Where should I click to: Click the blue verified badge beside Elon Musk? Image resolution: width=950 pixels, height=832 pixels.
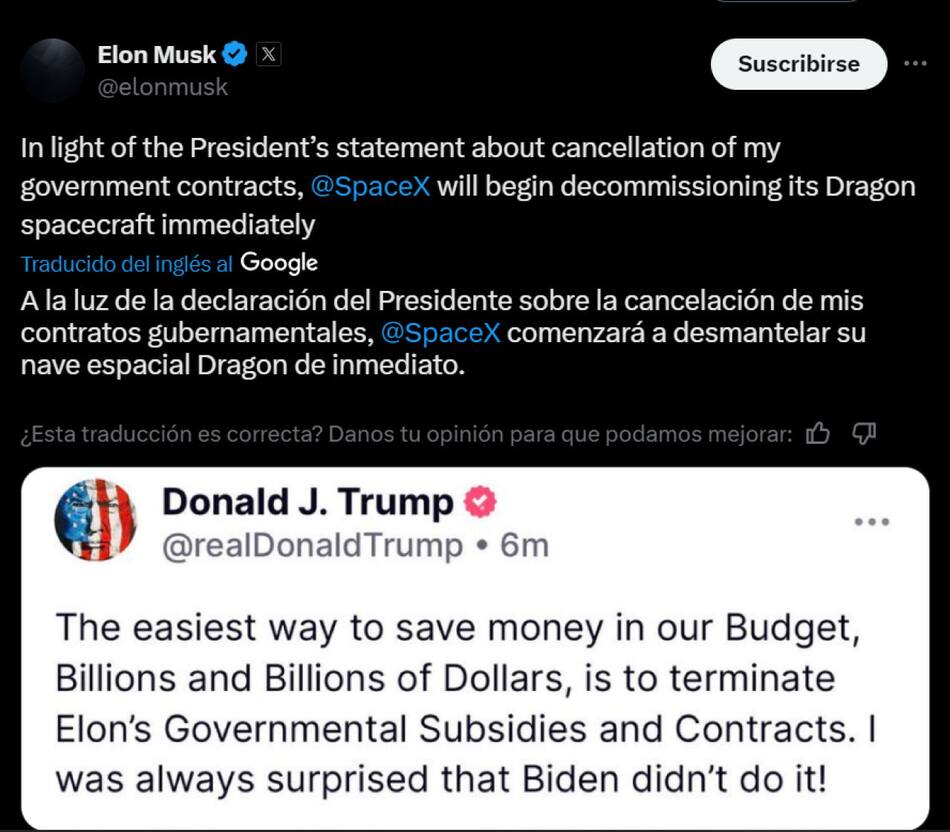click(236, 55)
